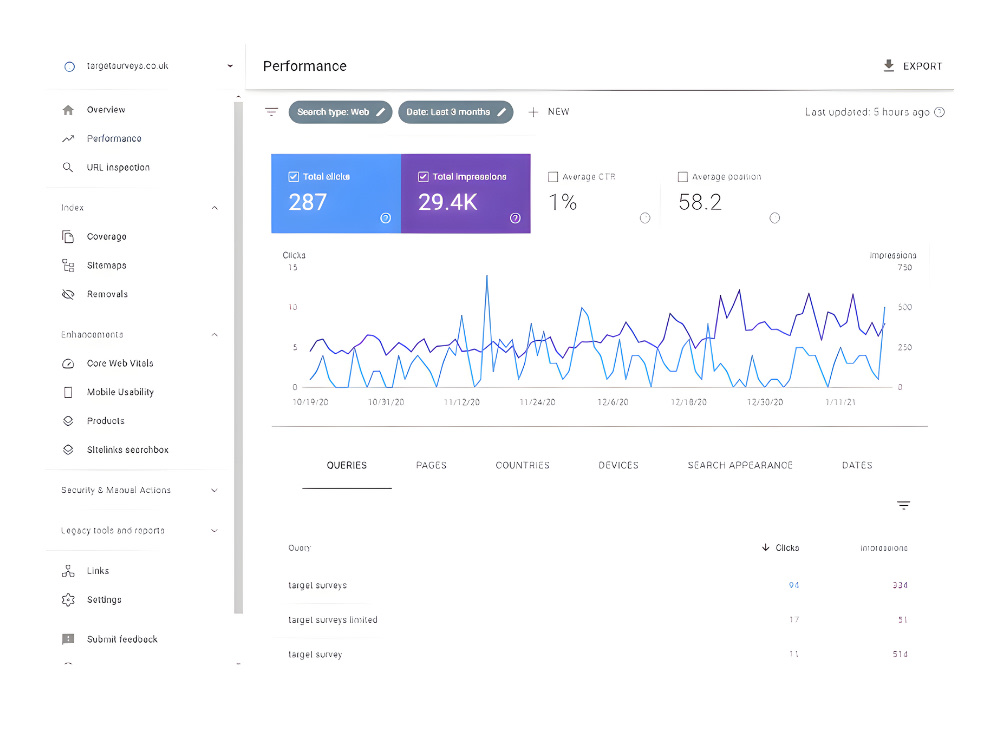1000x750 pixels.
Task: Open the Overview home icon
Action: coord(68,110)
